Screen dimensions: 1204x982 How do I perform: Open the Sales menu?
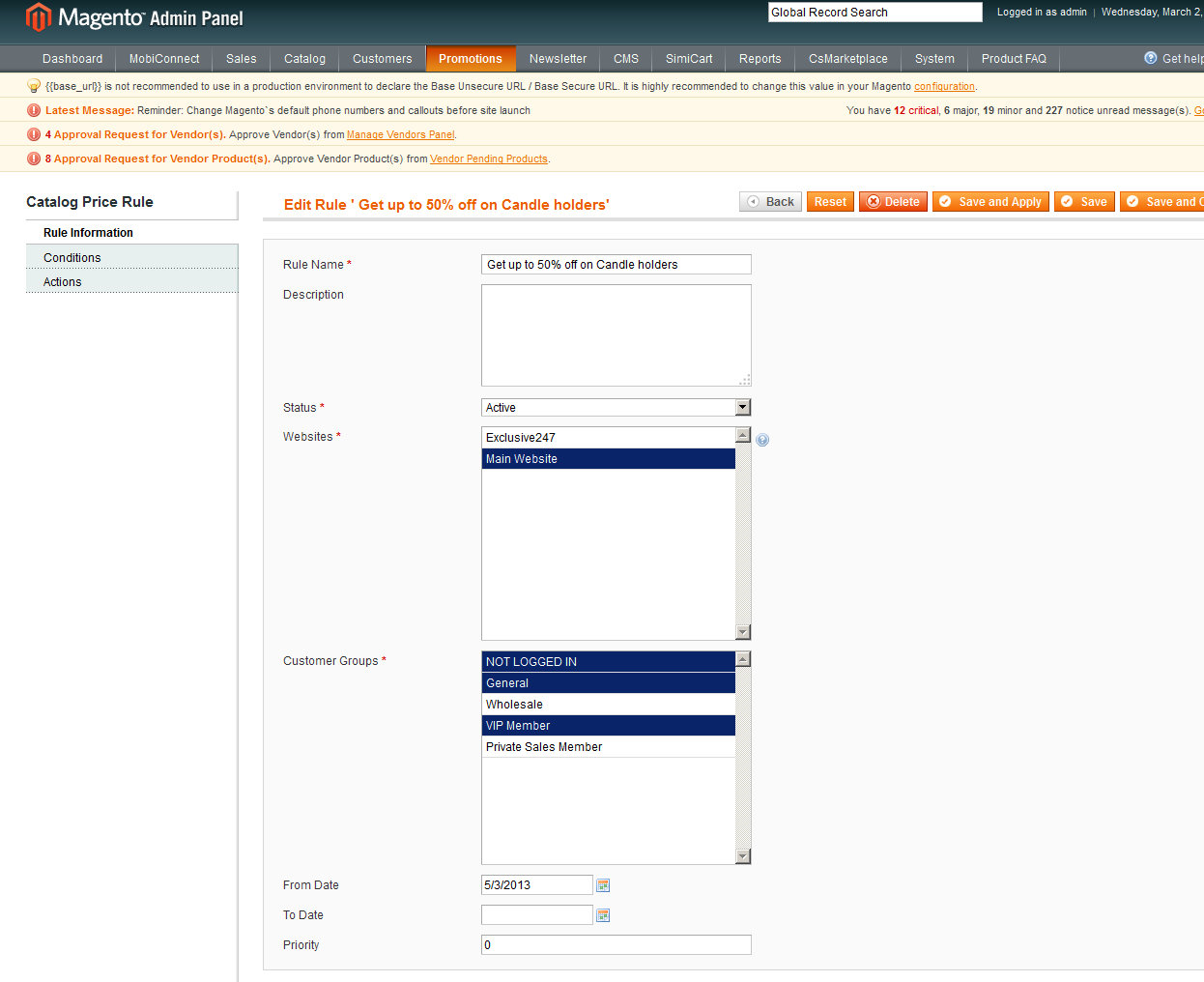242,59
